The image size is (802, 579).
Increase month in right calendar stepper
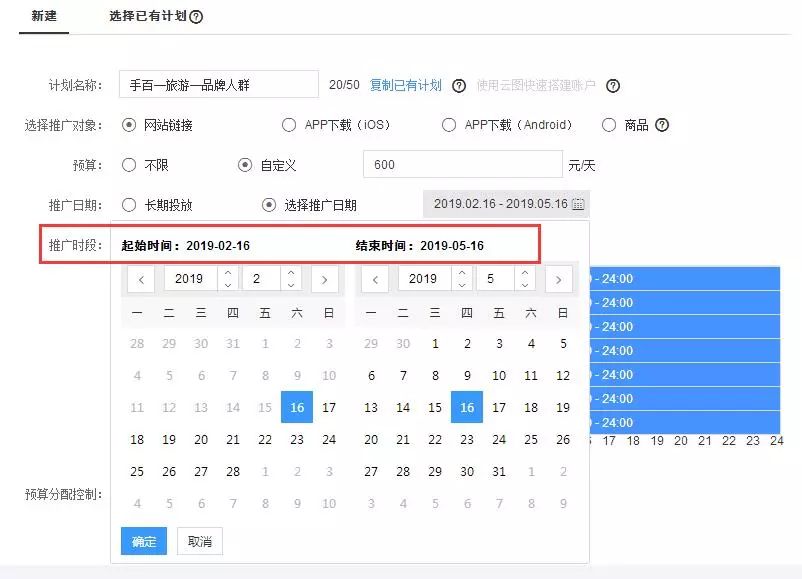tap(525, 273)
